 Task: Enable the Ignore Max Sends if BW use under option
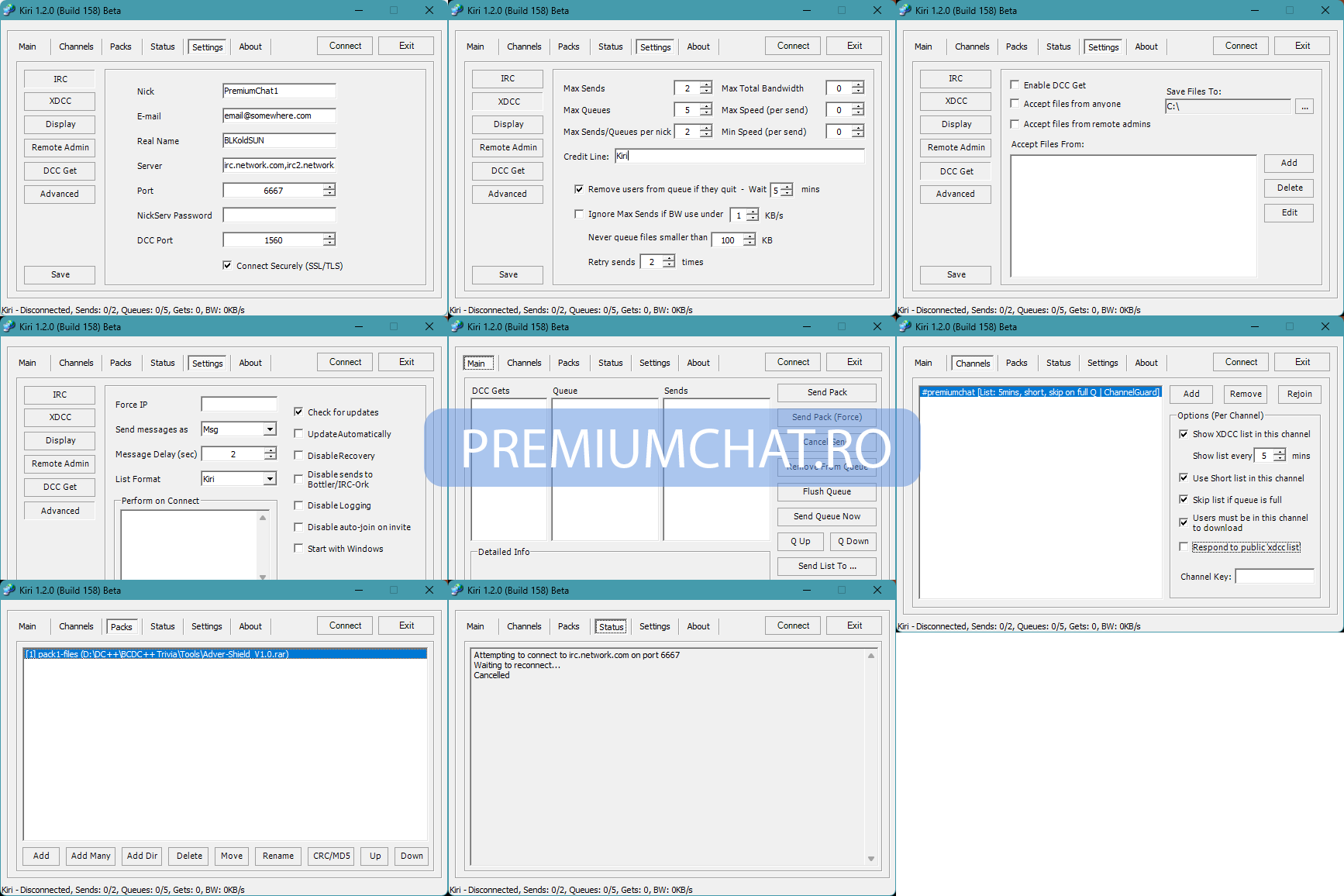click(578, 214)
